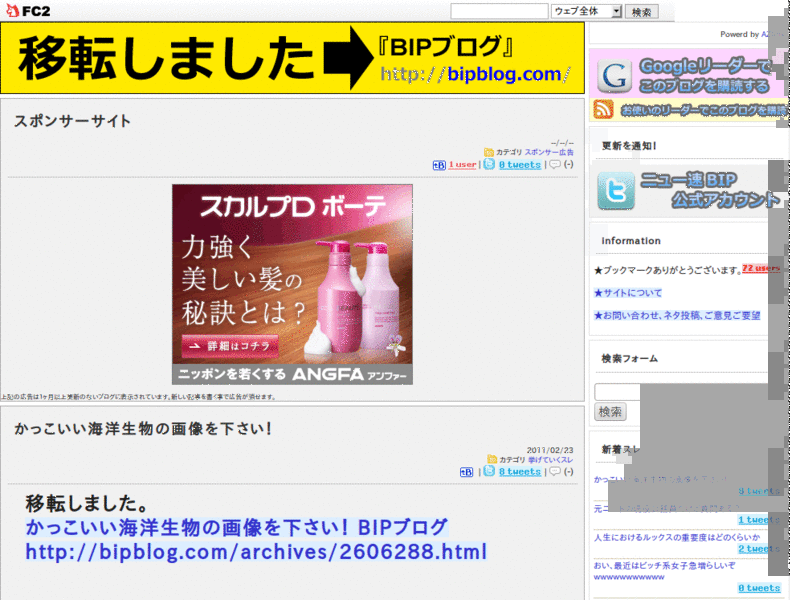The height and width of the screenshot is (600, 800).
Task: Open the 72 users bookmark link
Action: 761,268
